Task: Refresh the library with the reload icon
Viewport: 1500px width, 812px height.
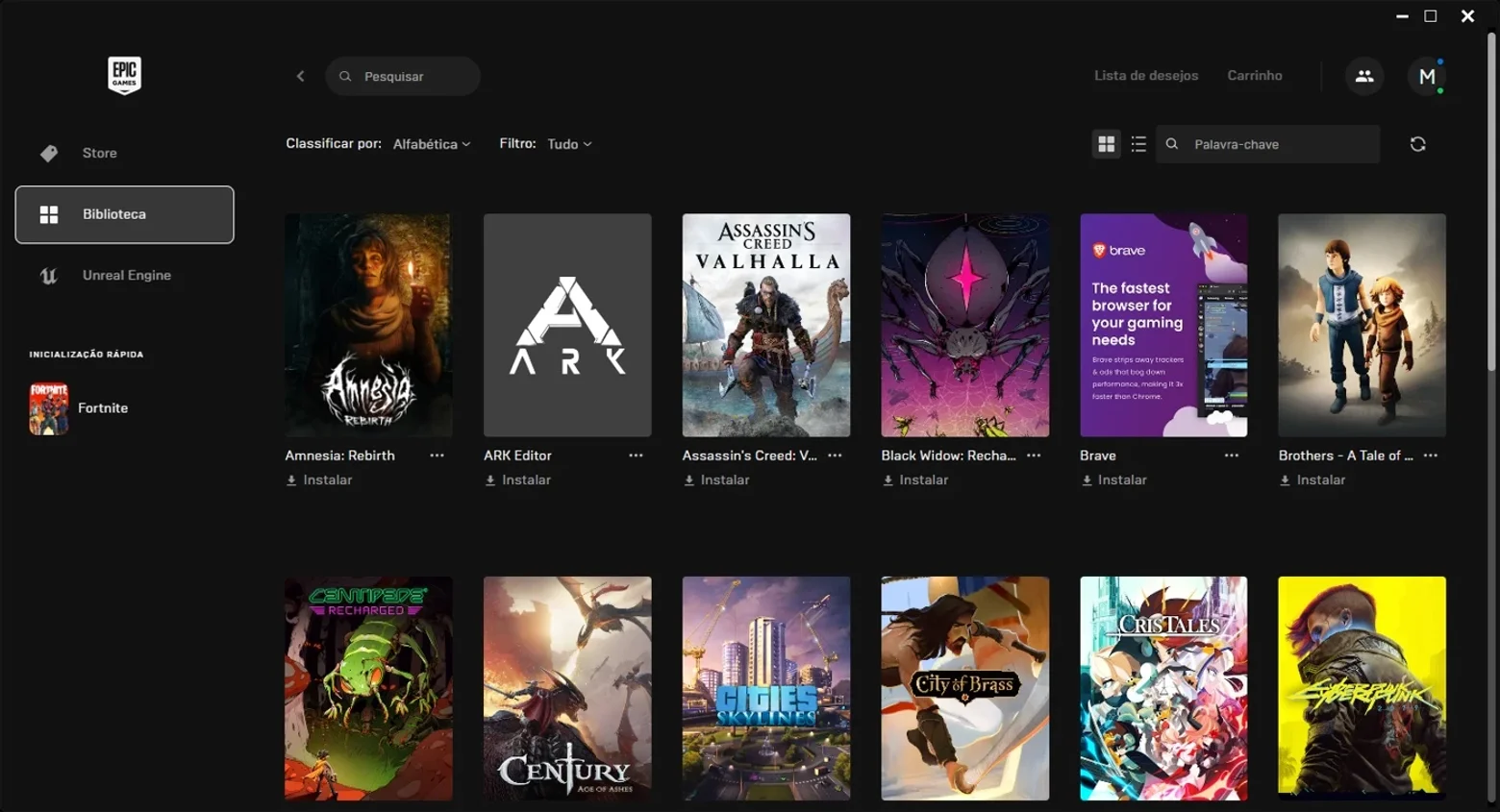Action: click(1417, 144)
